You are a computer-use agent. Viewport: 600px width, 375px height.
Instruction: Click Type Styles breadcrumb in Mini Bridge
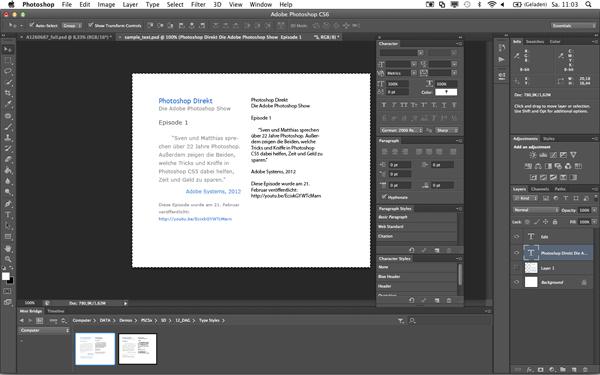click(x=209, y=320)
